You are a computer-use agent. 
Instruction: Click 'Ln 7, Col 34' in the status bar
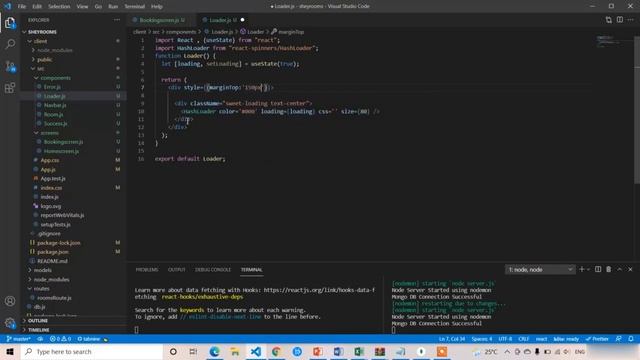(452, 339)
